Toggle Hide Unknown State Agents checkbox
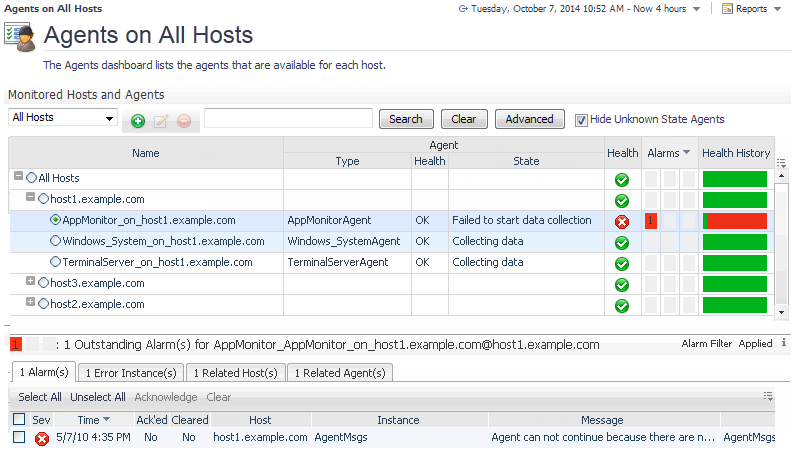Viewport: 792px width, 465px height. [582, 119]
